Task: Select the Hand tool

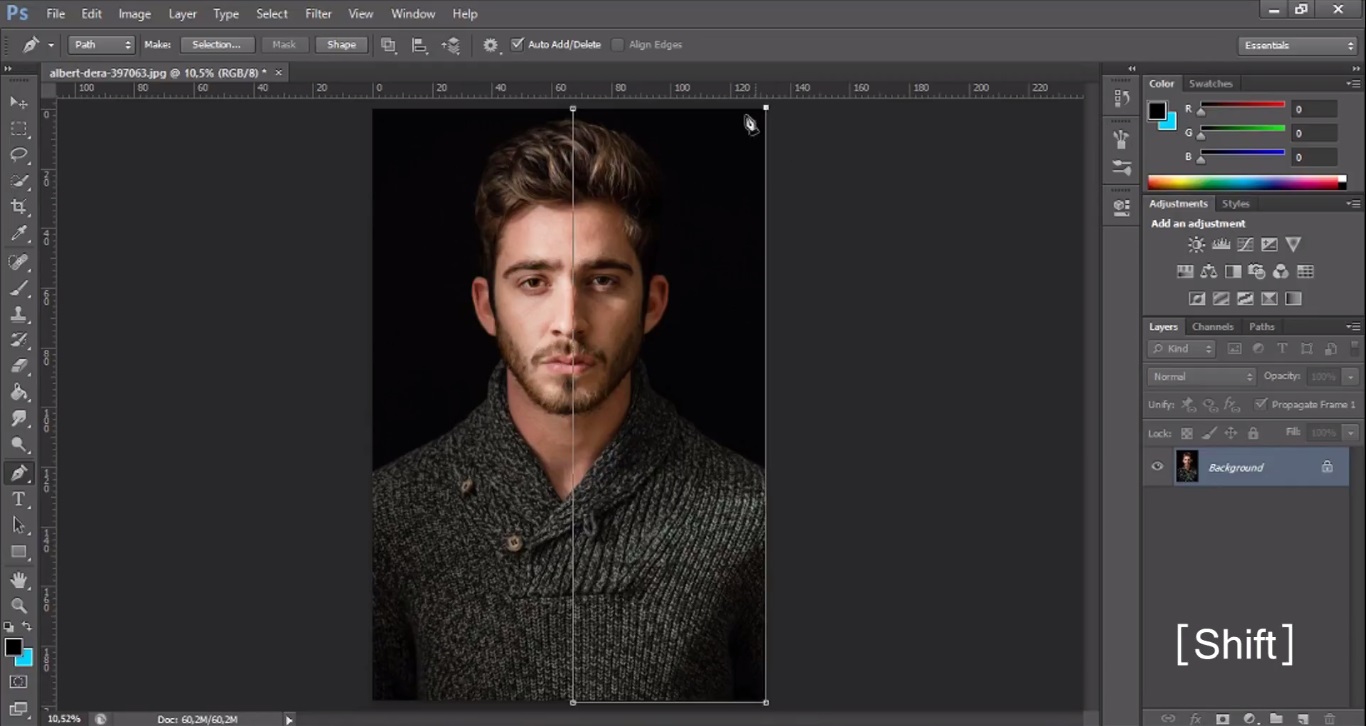Action: [x=19, y=580]
